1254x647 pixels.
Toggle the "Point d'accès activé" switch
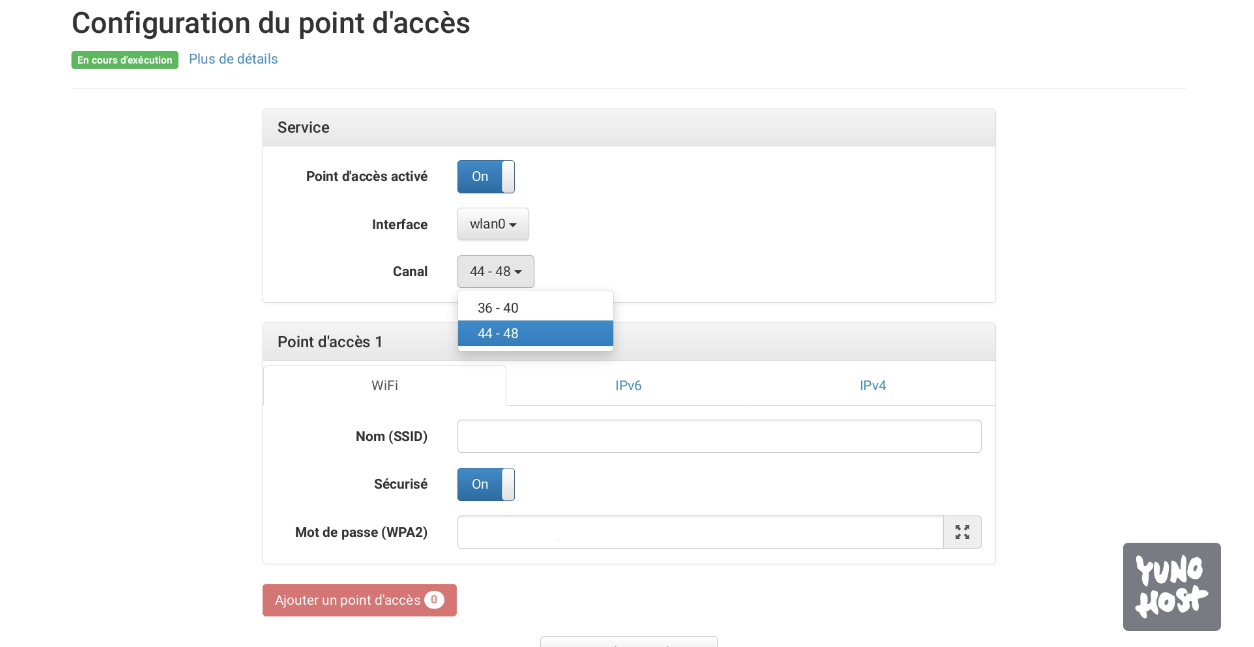click(486, 177)
